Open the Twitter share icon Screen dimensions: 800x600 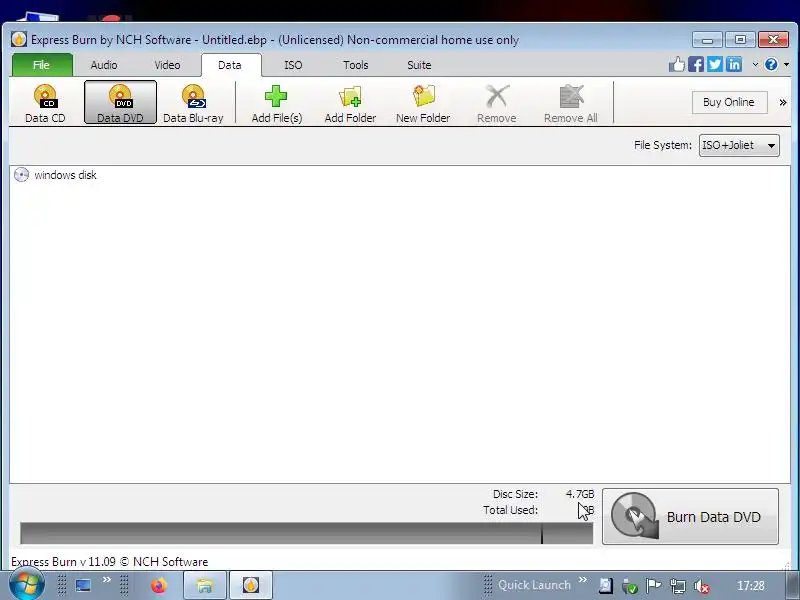pos(715,64)
